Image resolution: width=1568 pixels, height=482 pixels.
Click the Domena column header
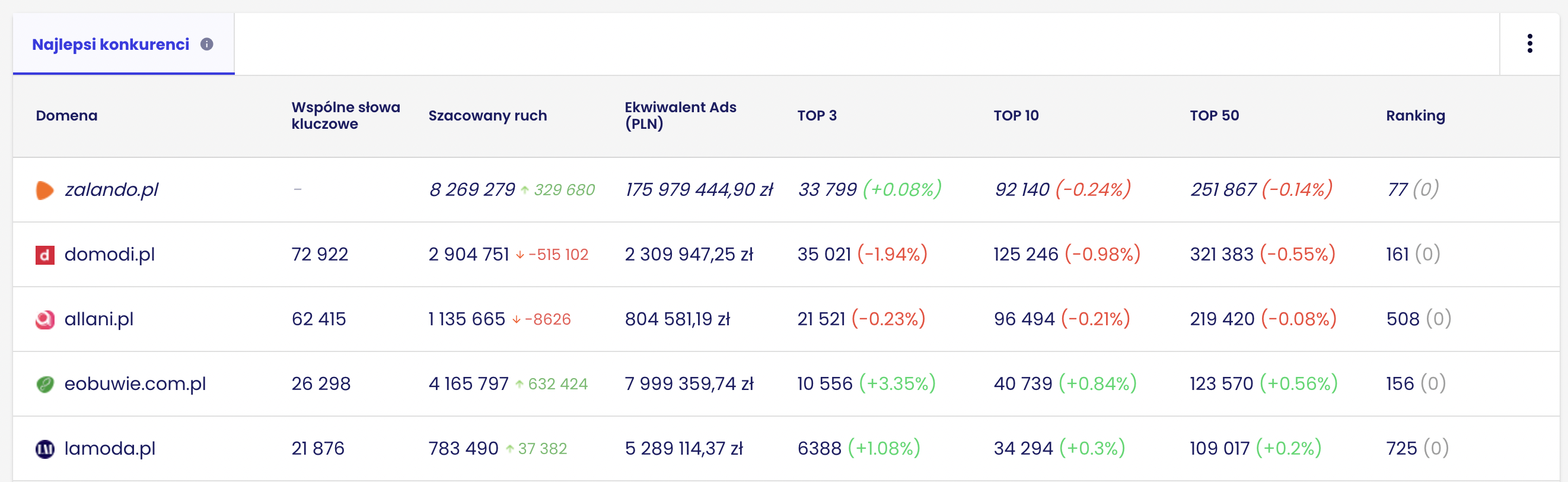pos(66,116)
